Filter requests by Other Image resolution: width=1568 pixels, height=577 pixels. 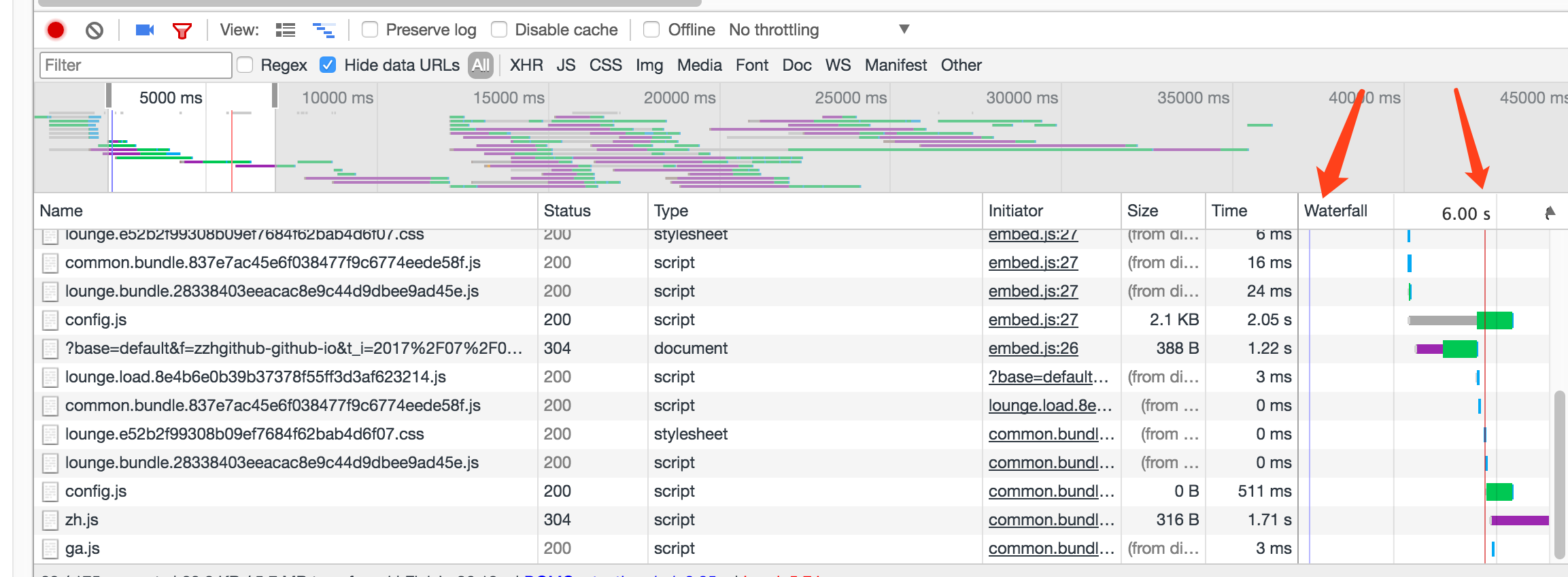click(961, 65)
